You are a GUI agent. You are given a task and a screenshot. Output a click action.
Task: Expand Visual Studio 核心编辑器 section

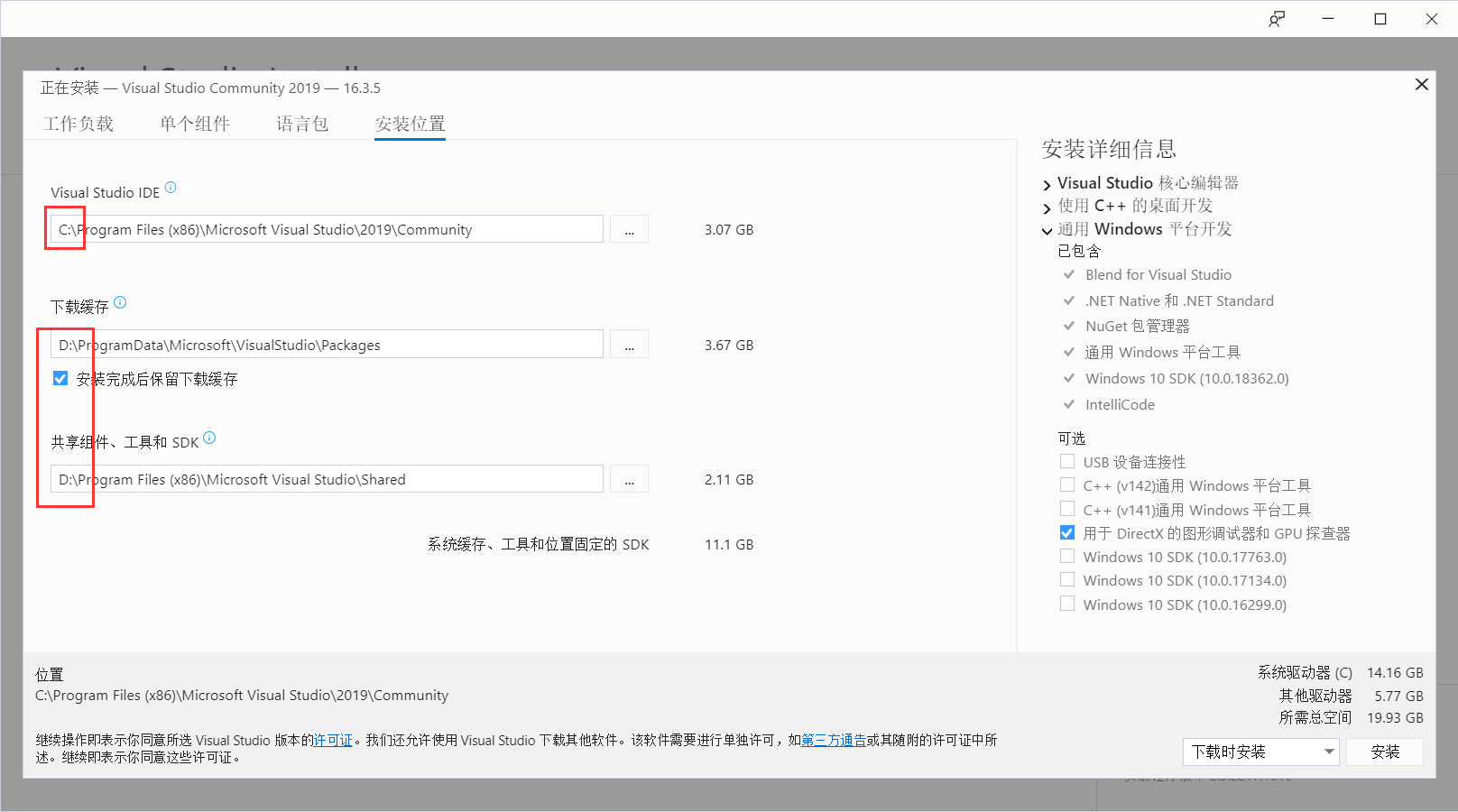click(1047, 185)
